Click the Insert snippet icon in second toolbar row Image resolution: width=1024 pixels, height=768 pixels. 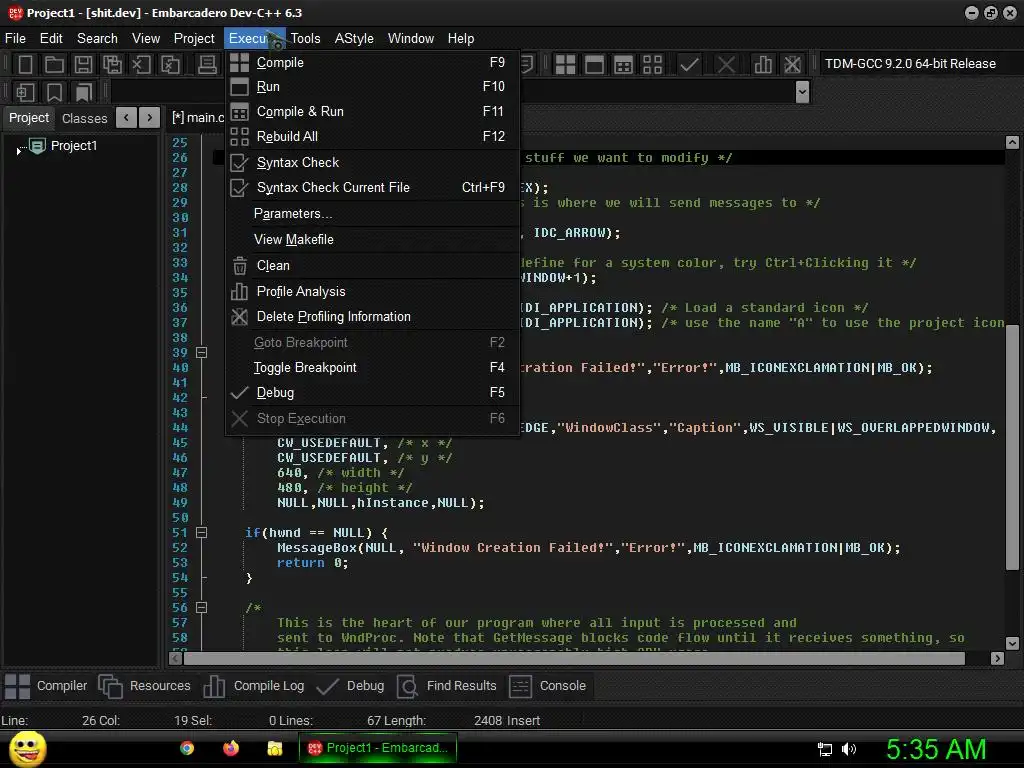(x=25, y=92)
